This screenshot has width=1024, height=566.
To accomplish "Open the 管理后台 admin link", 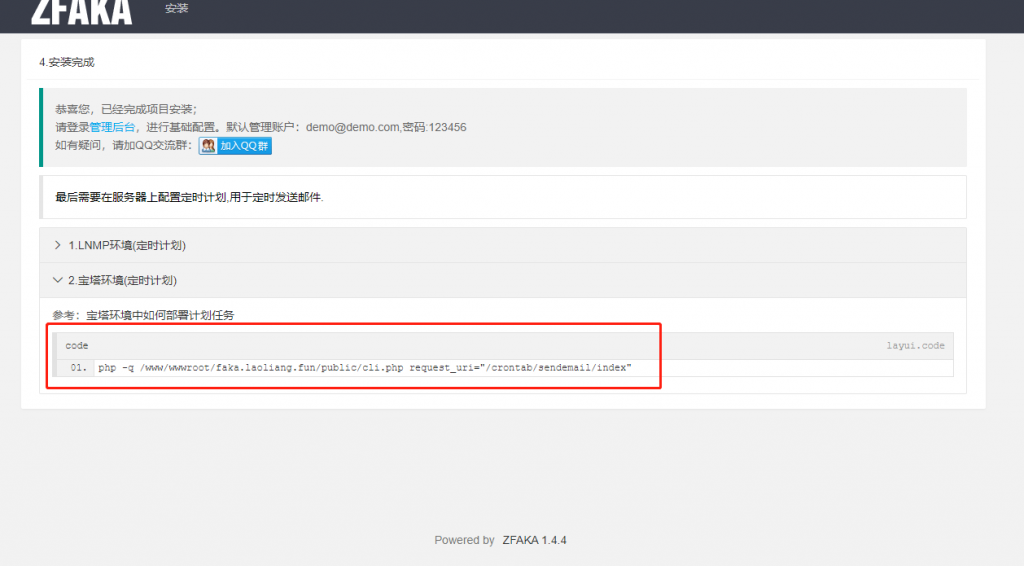I will tap(112, 127).
